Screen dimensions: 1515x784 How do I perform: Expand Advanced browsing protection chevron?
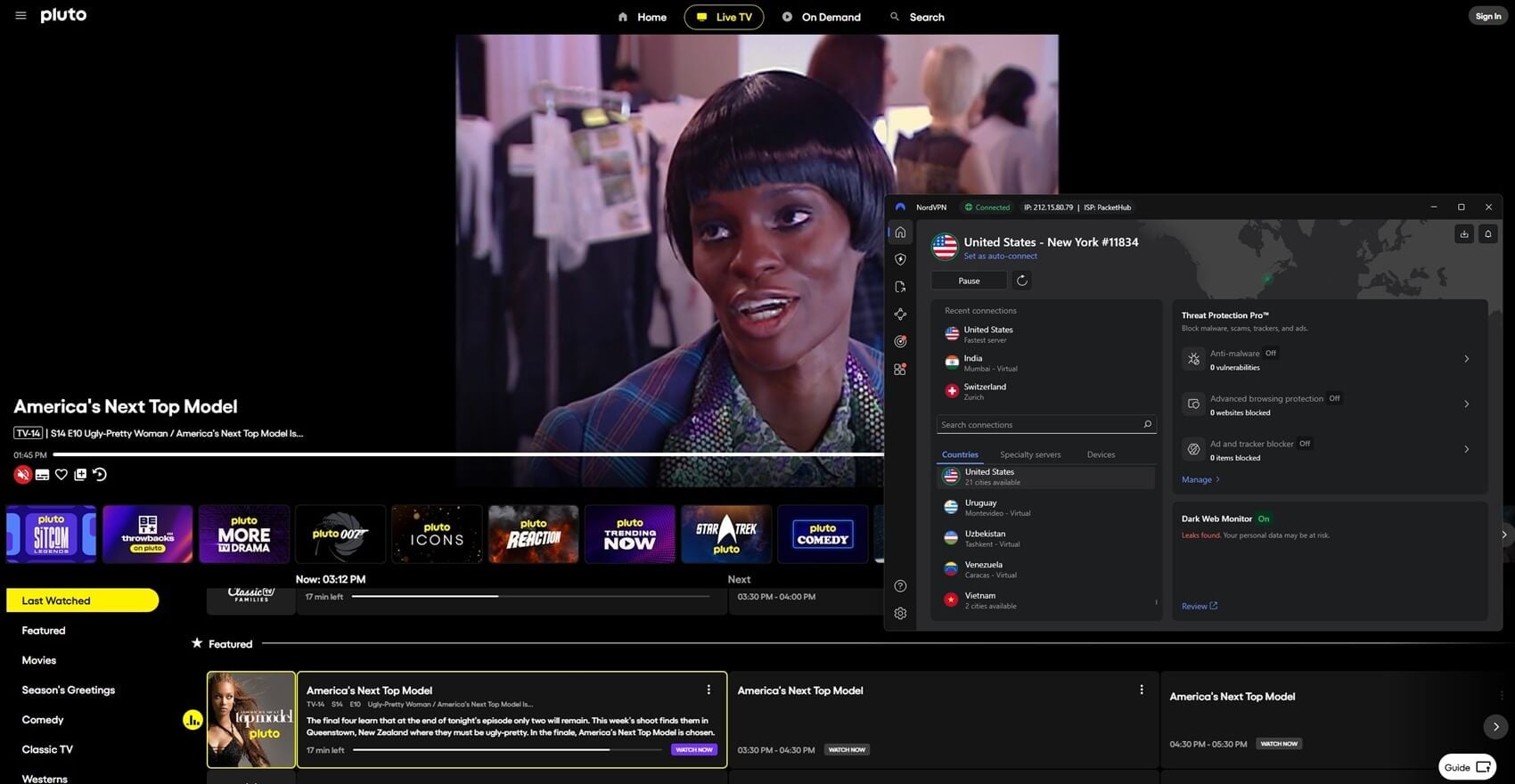point(1466,404)
